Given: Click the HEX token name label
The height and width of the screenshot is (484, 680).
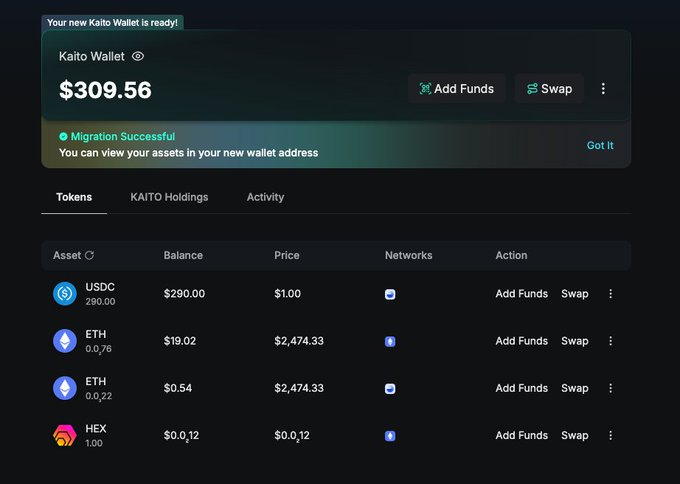Looking at the screenshot, I should [96, 428].
